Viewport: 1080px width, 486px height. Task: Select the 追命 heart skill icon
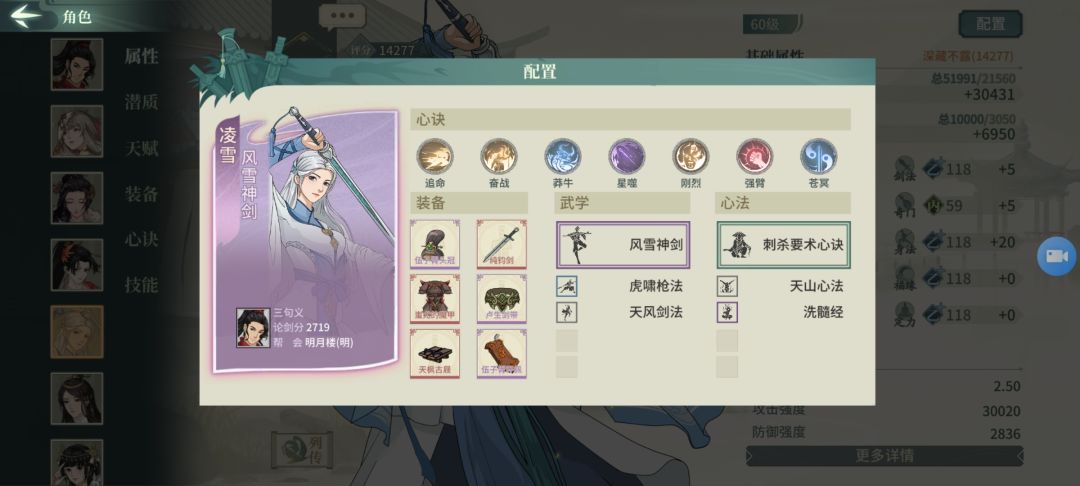point(435,156)
